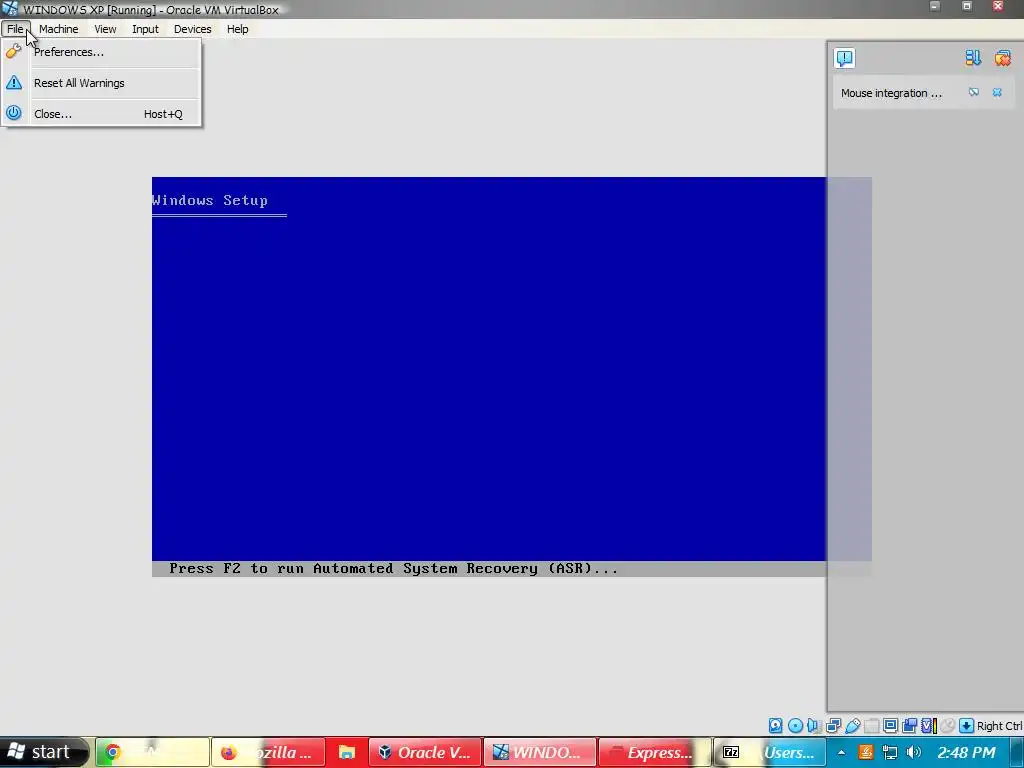
Task: Switch to the Chrome taskbar button
Action: (x=152, y=752)
